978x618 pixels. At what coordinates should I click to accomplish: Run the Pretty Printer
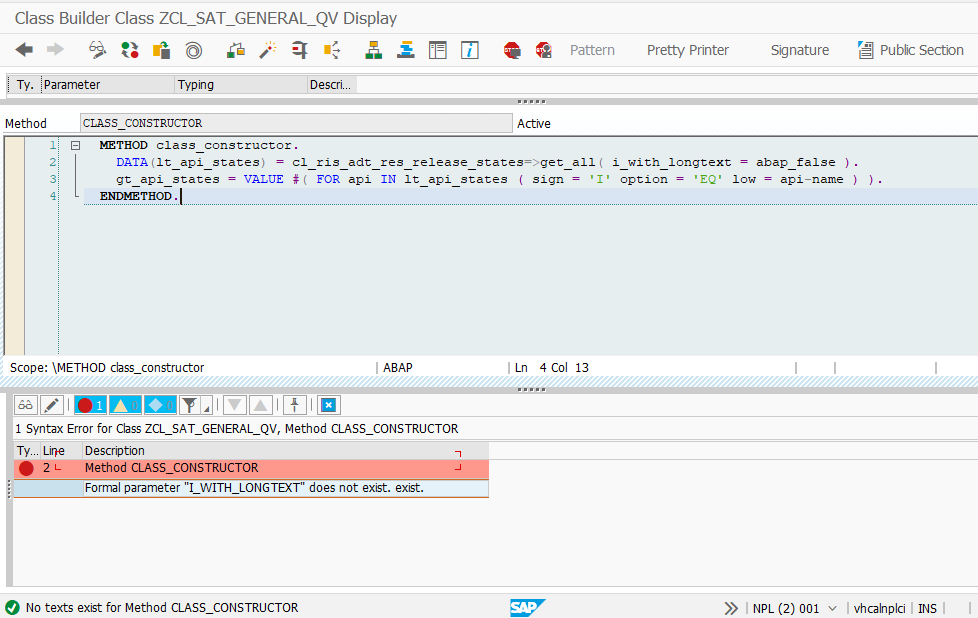coord(687,50)
